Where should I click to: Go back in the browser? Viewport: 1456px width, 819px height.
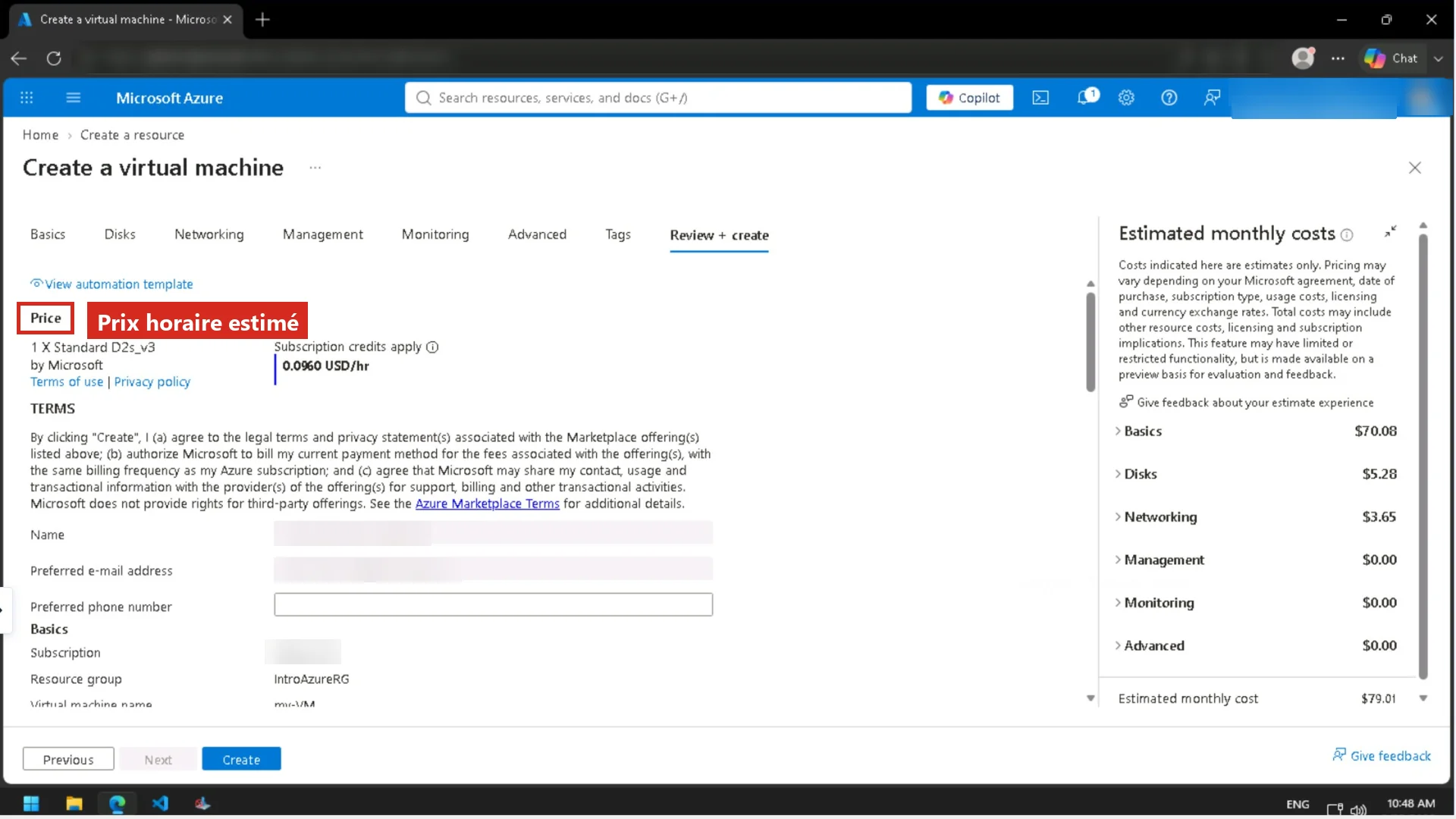click(x=19, y=58)
